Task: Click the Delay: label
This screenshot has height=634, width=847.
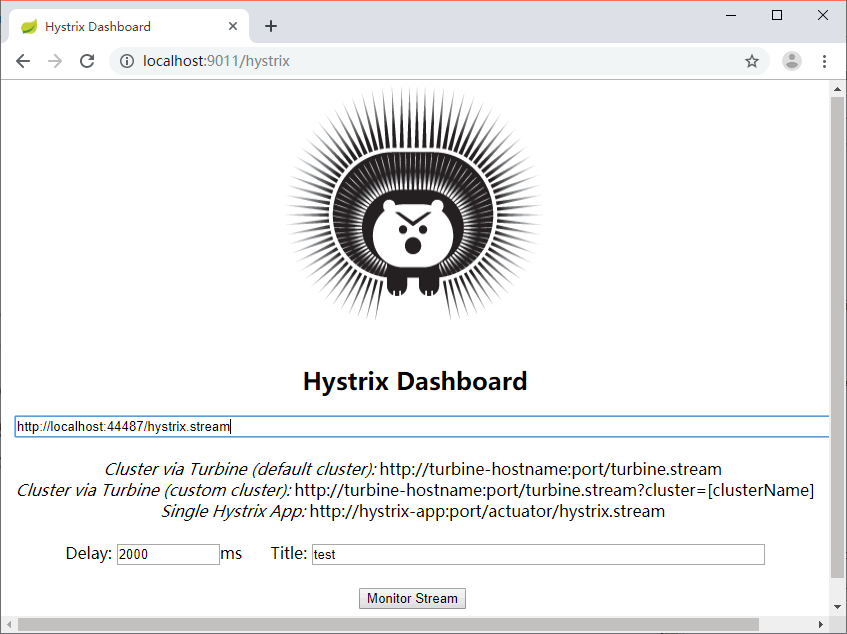Action: pyautogui.click(x=89, y=554)
